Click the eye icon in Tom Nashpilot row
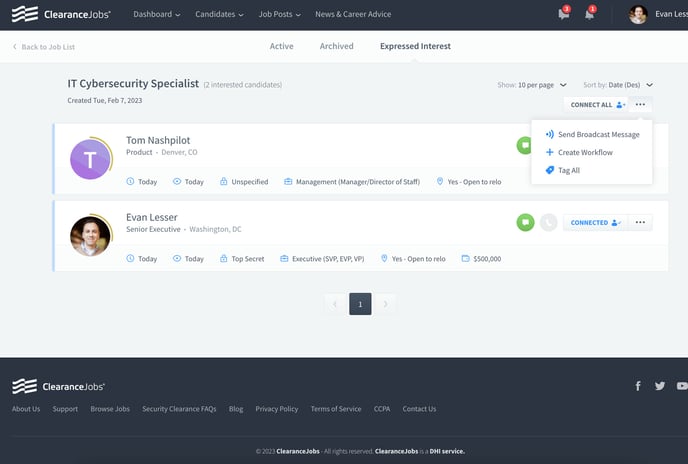This screenshot has height=464, width=688. pos(177,181)
